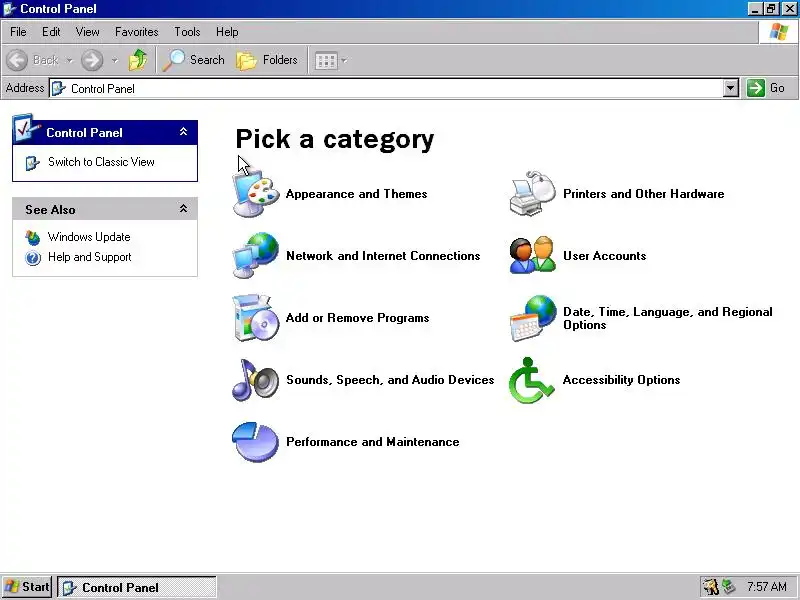This screenshot has height=600, width=800.
Task: Click the Windows Update icon in See Also
Action: [33, 237]
